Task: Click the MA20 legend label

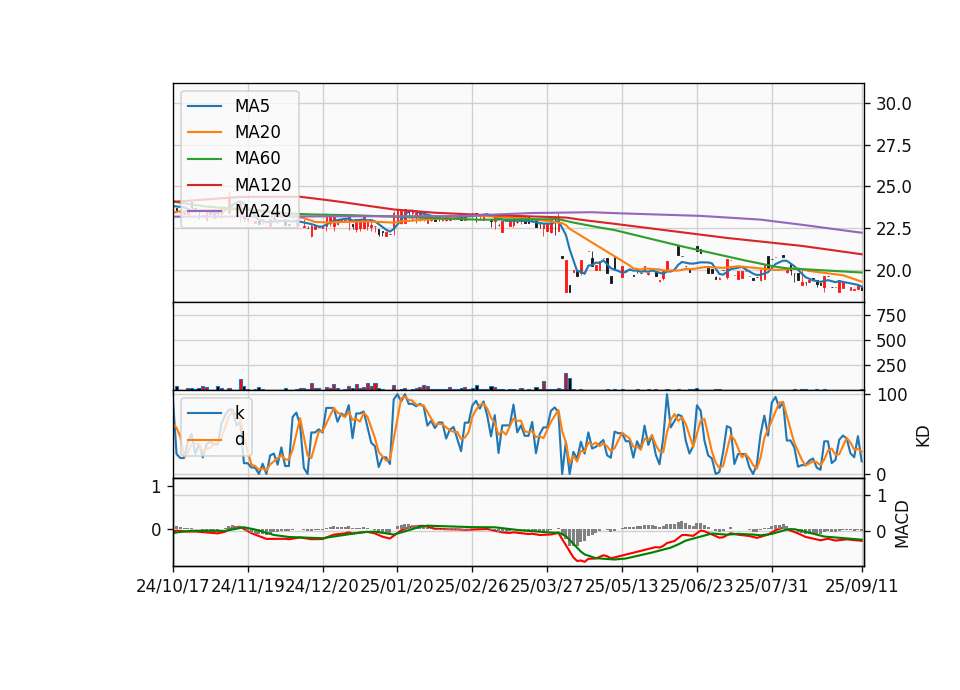Action: (x=257, y=132)
